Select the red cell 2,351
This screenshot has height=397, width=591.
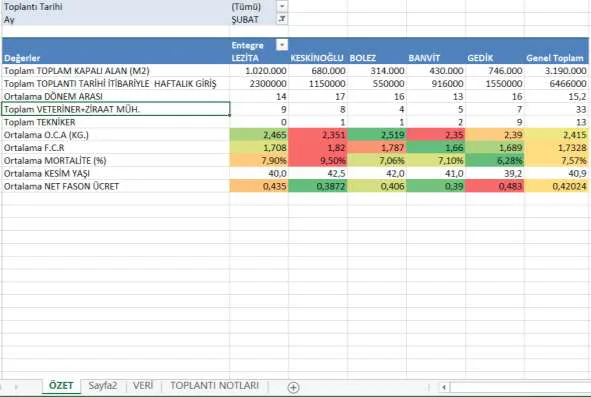(x=318, y=135)
